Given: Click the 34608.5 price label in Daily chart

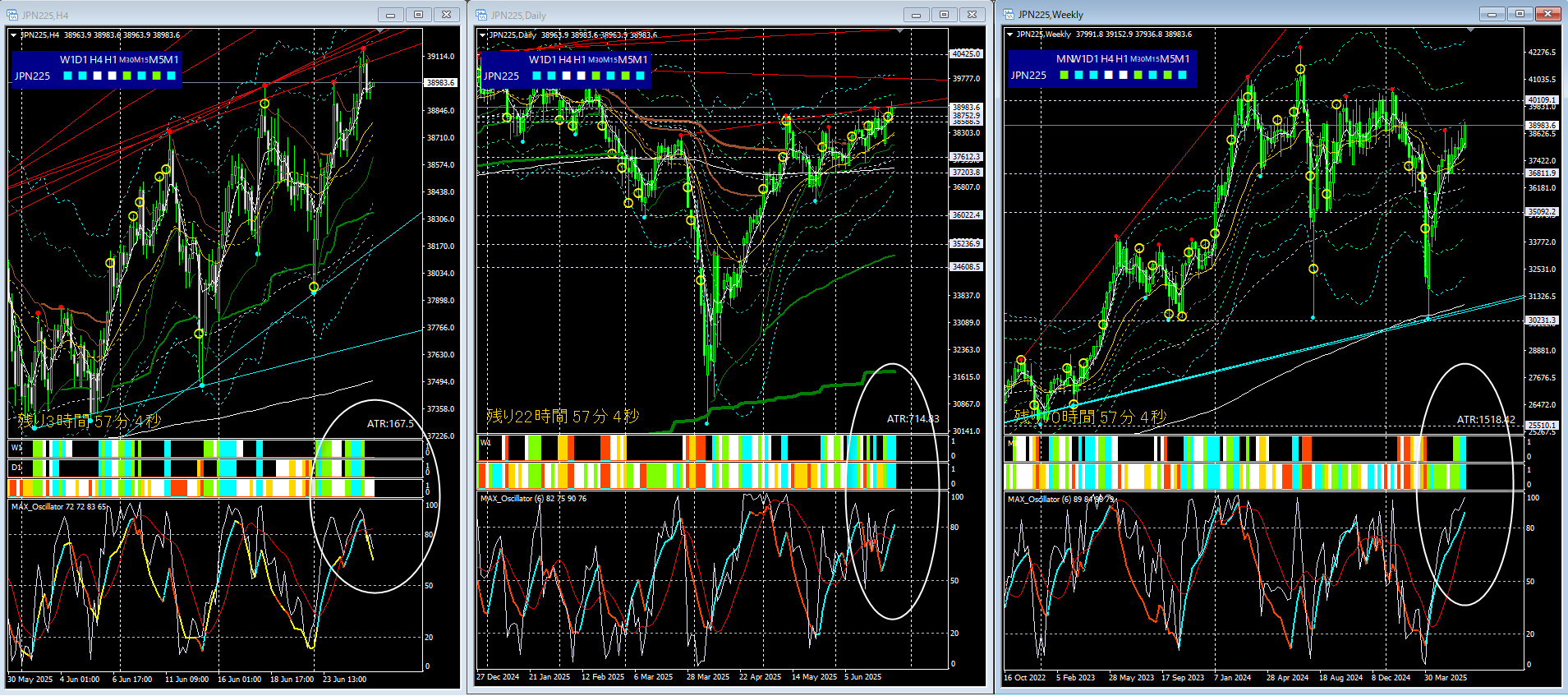Looking at the screenshot, I should coord(966,266).
